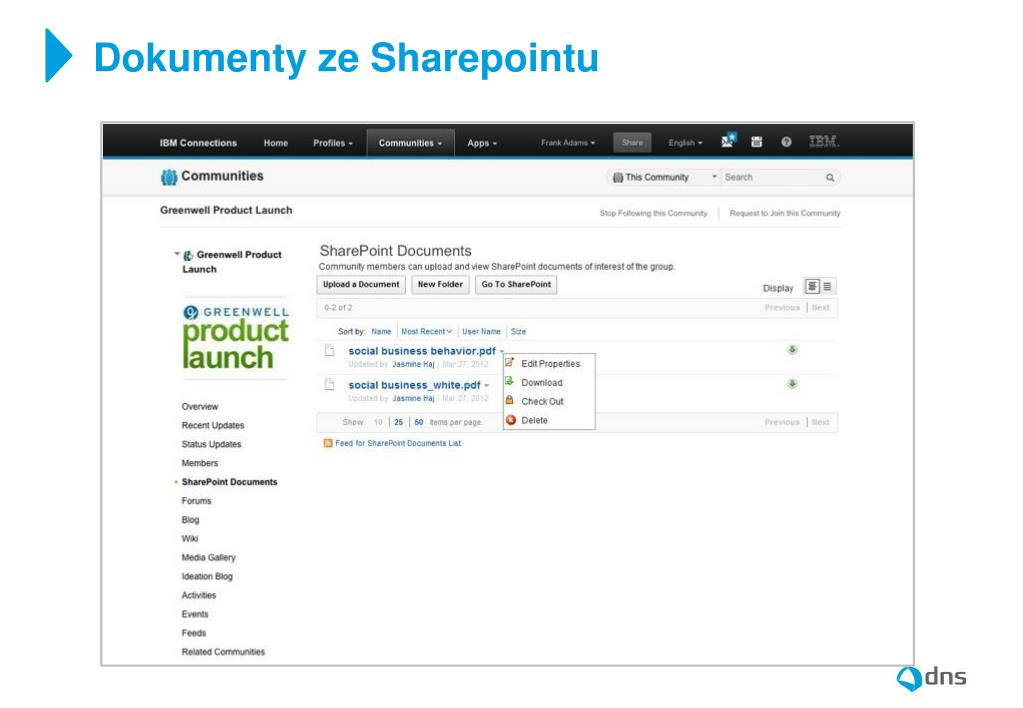Click the RSS feed icon for documents list
The width and height of the screenshot is (1023, 708).
coord(328,443)
